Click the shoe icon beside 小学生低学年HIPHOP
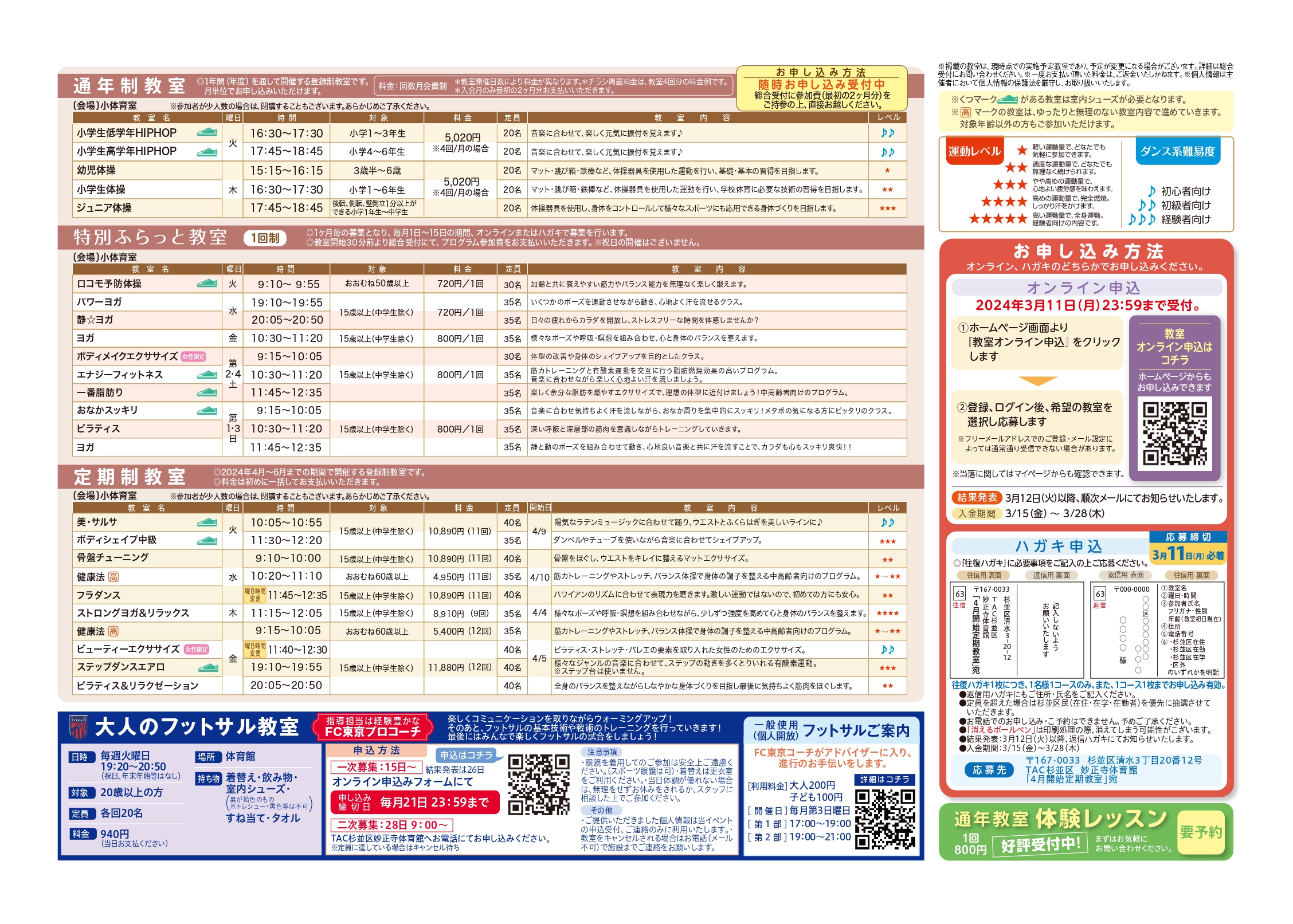The width and height of the screenshot is (1293, 924). pos(207,132)
